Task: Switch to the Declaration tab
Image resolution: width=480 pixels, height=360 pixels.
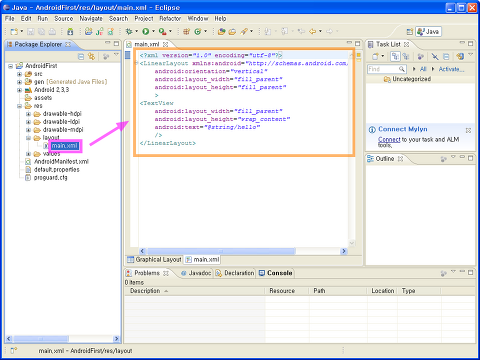Action: (x=235, y=273)
